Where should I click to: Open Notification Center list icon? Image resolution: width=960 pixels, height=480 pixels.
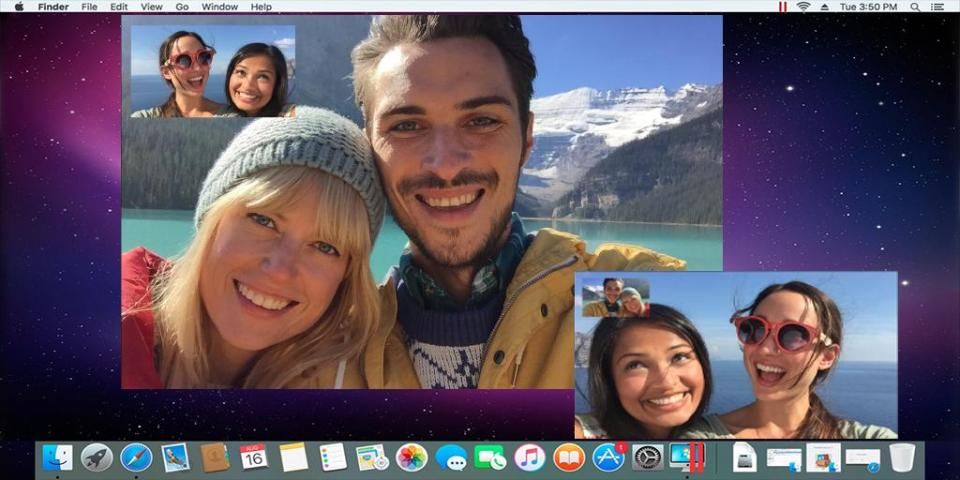pos(941,7)
